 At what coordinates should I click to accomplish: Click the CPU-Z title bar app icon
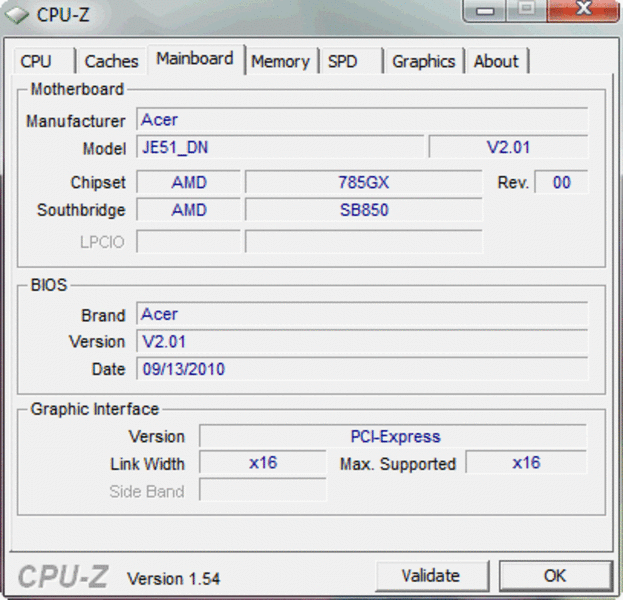point(17,15)
